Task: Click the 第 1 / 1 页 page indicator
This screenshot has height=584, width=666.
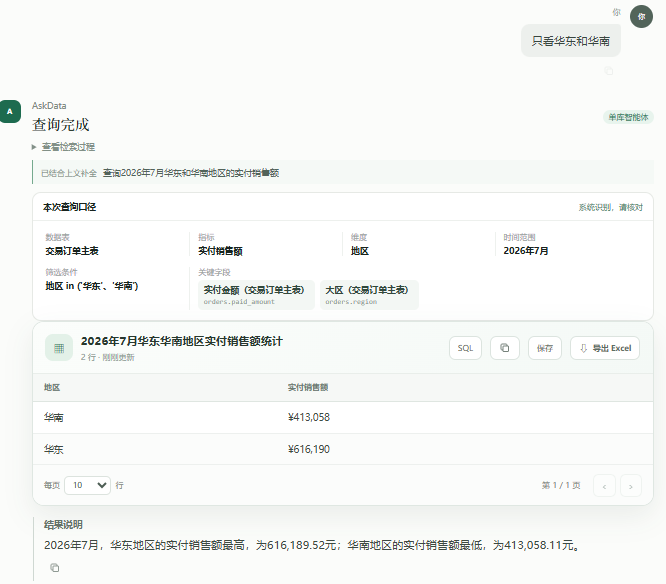Action: click(561, 485)
